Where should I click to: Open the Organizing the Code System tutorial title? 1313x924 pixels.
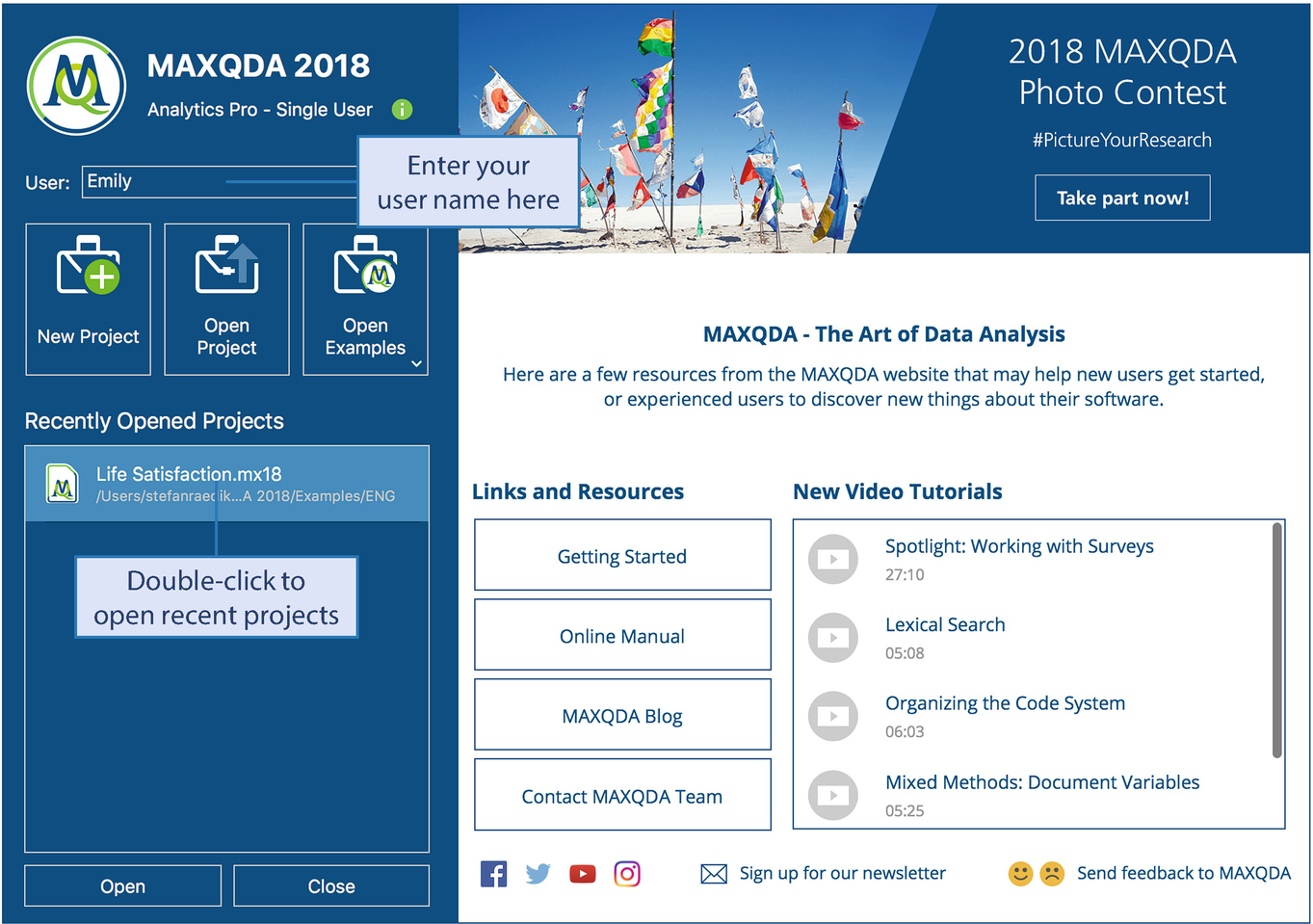[1005, 703]
